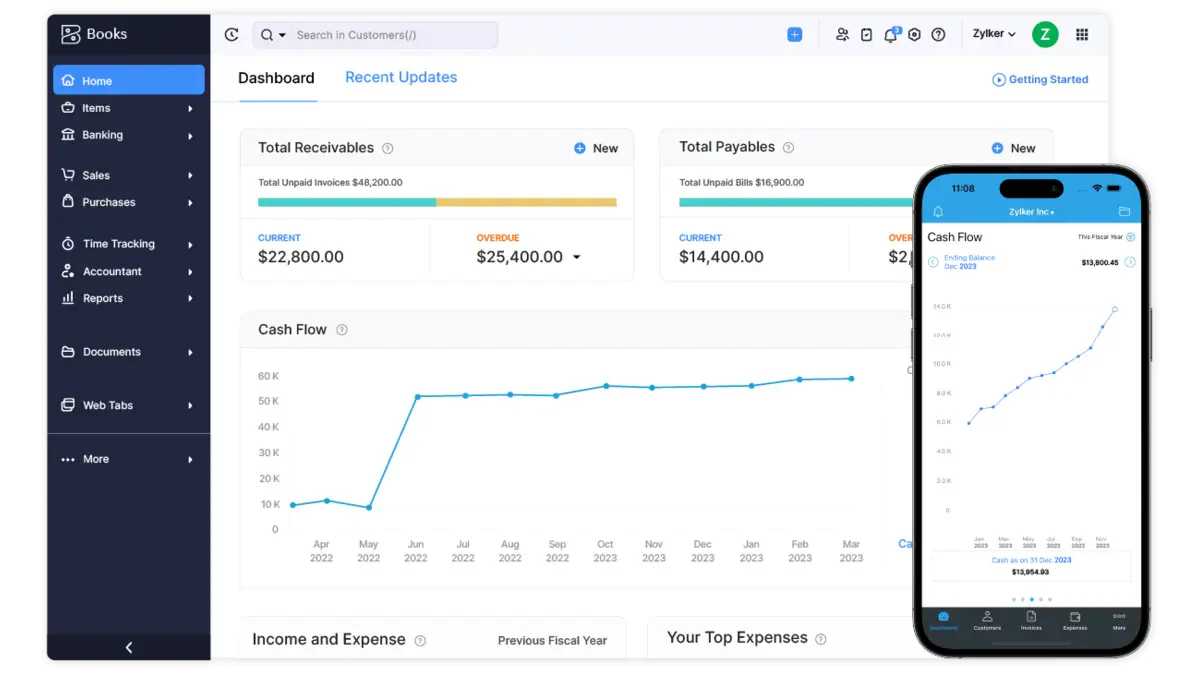Screen dimensions: 1200x675
Task: Expand the Web Tabs submenu arrow
Action: [190, 405]
